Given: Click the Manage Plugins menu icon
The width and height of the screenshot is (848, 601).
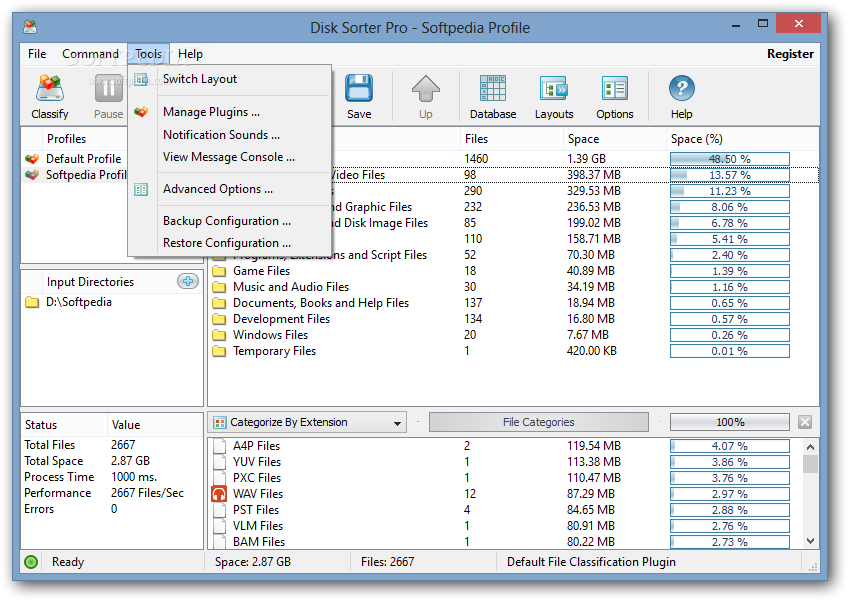Looking at the screenshot, I should [141, 112].
